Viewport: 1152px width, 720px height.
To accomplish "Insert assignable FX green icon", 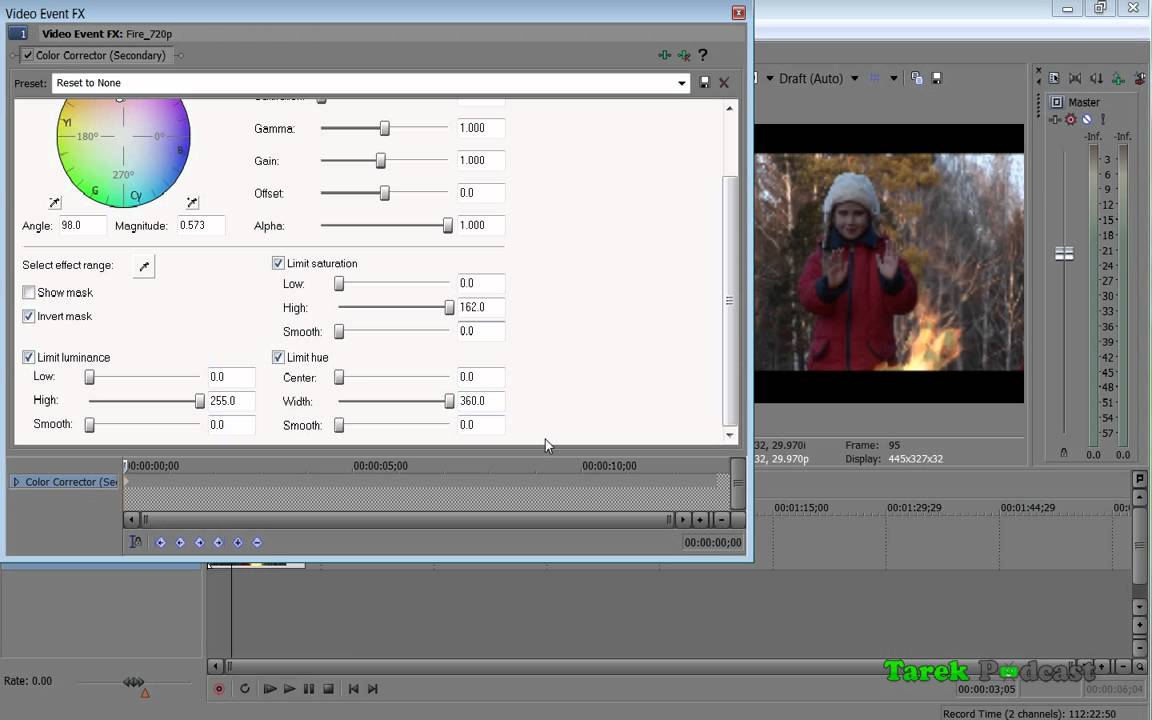I will [1117, 78].
